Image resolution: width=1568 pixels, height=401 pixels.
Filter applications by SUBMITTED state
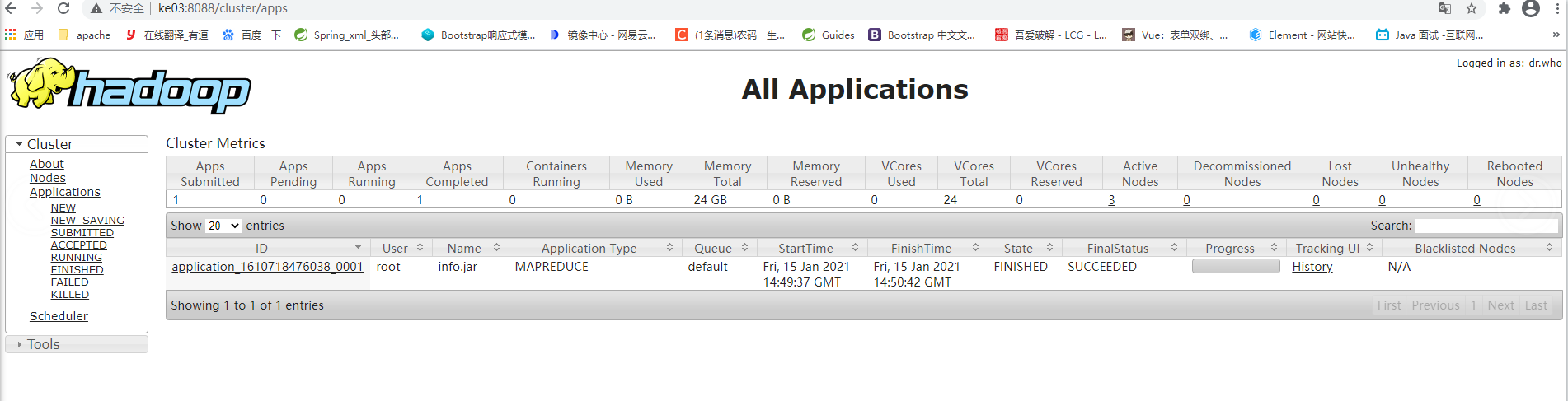tap(82, 233)
